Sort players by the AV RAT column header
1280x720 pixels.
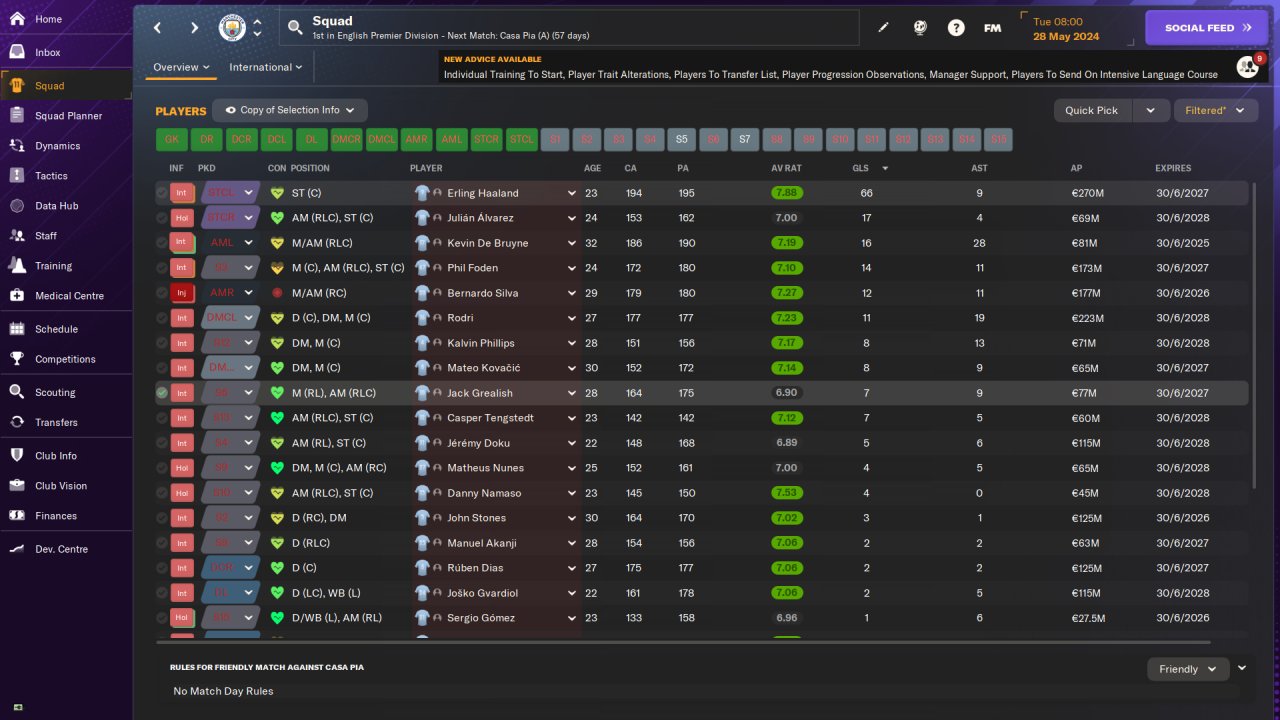click(786, 168)
